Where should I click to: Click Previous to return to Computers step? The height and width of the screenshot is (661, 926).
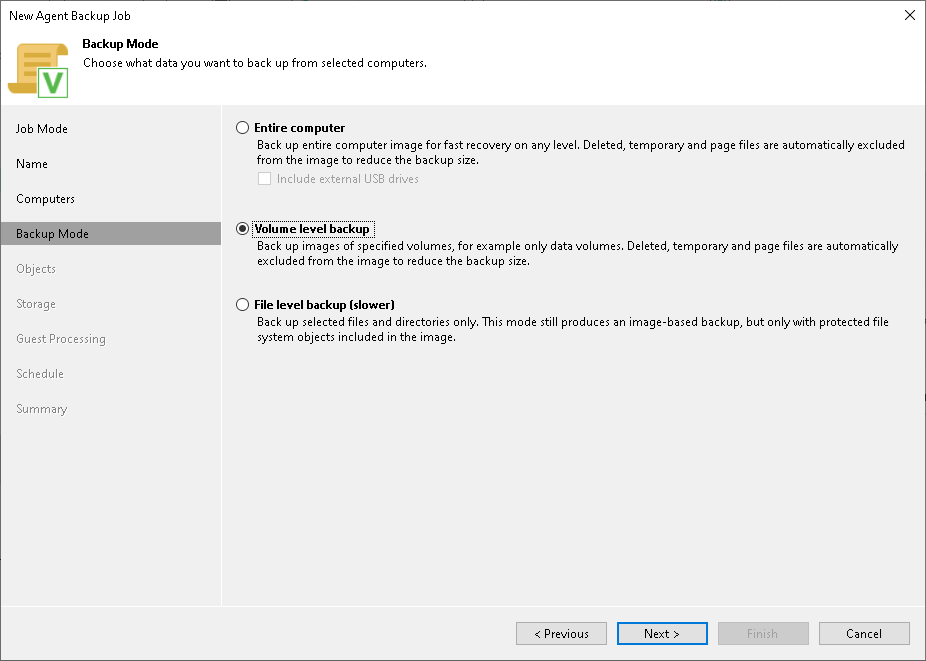(x=561, y=633)
